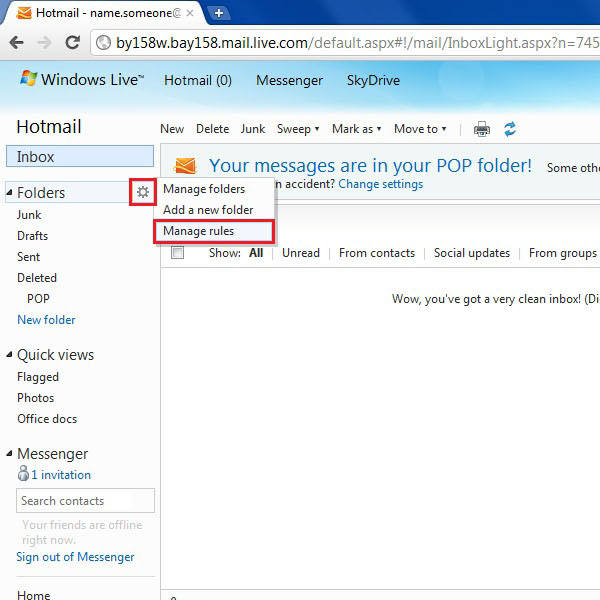Filter messages by All
Image resolution: width=600 pixels, height=600 pixels.
[256, 253]
